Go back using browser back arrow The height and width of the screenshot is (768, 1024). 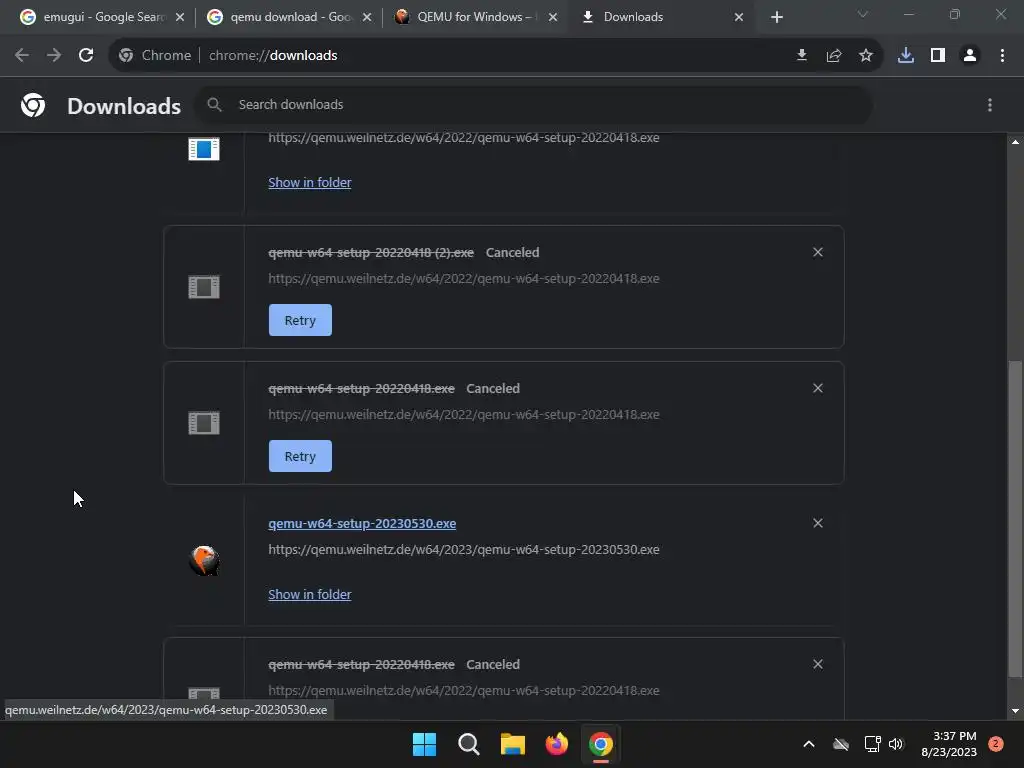[x=22, y=56]
